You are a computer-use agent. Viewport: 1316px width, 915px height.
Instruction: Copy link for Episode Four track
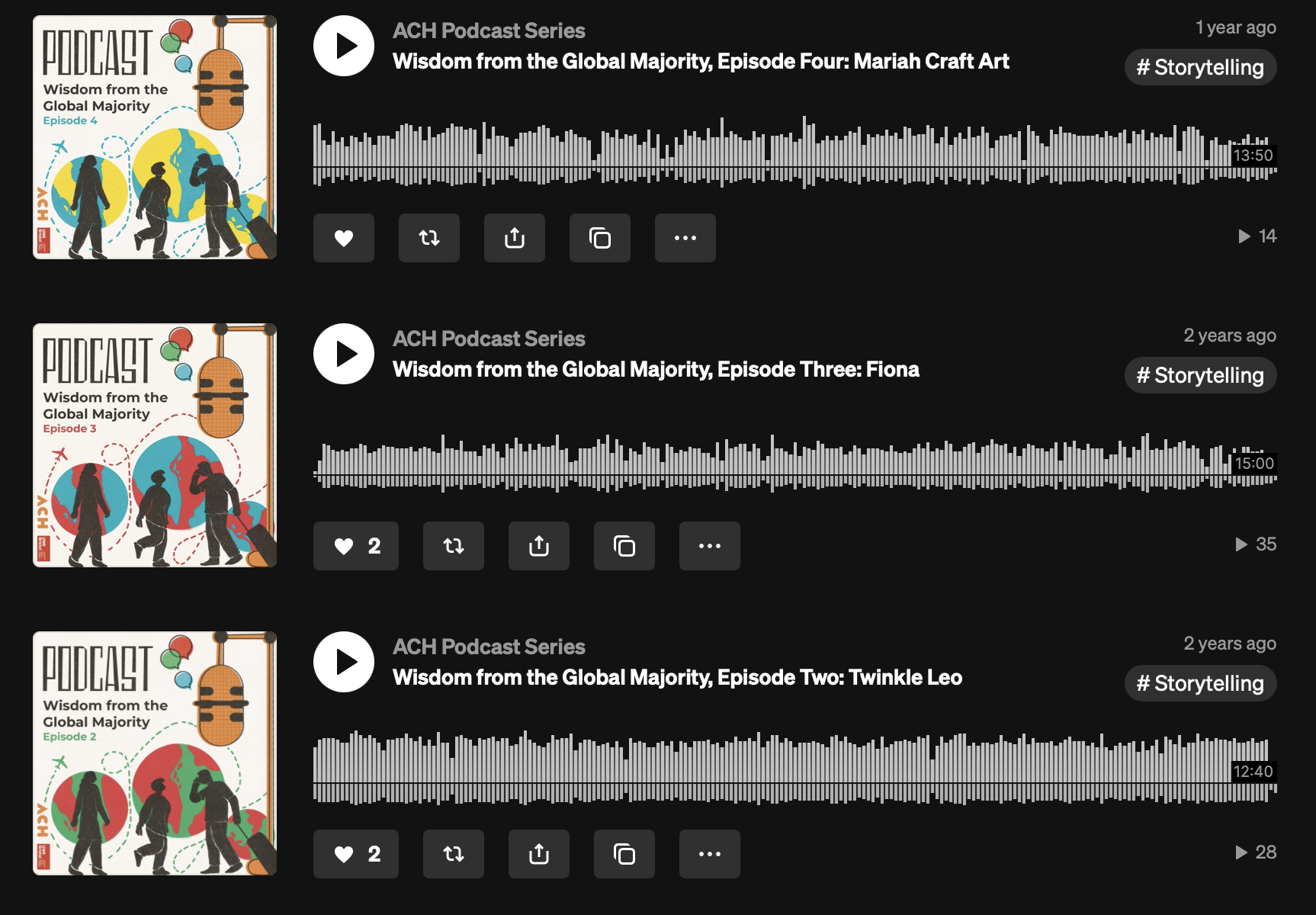600,238
